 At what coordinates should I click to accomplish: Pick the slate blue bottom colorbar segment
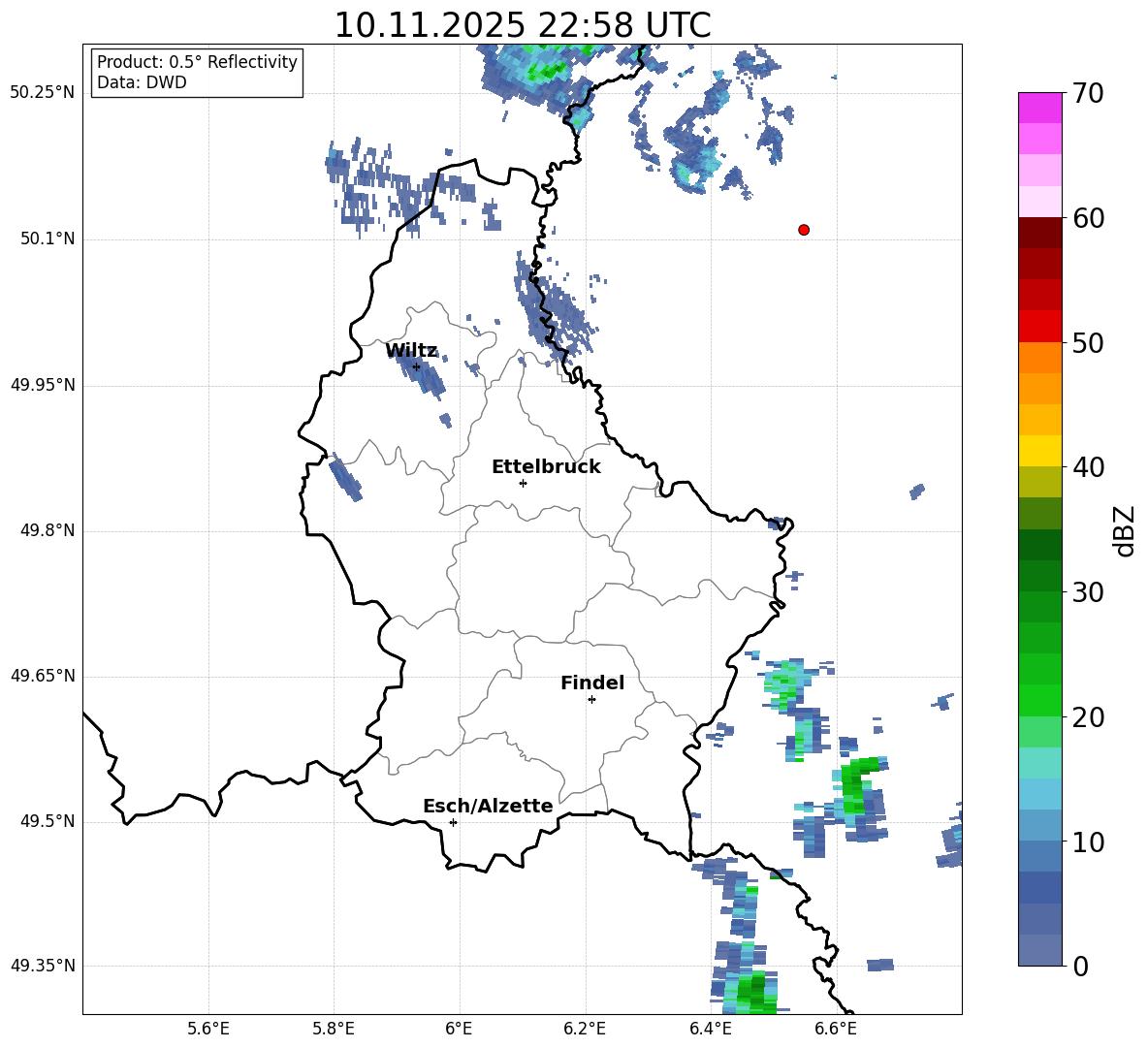click(x=1039, y=950)
